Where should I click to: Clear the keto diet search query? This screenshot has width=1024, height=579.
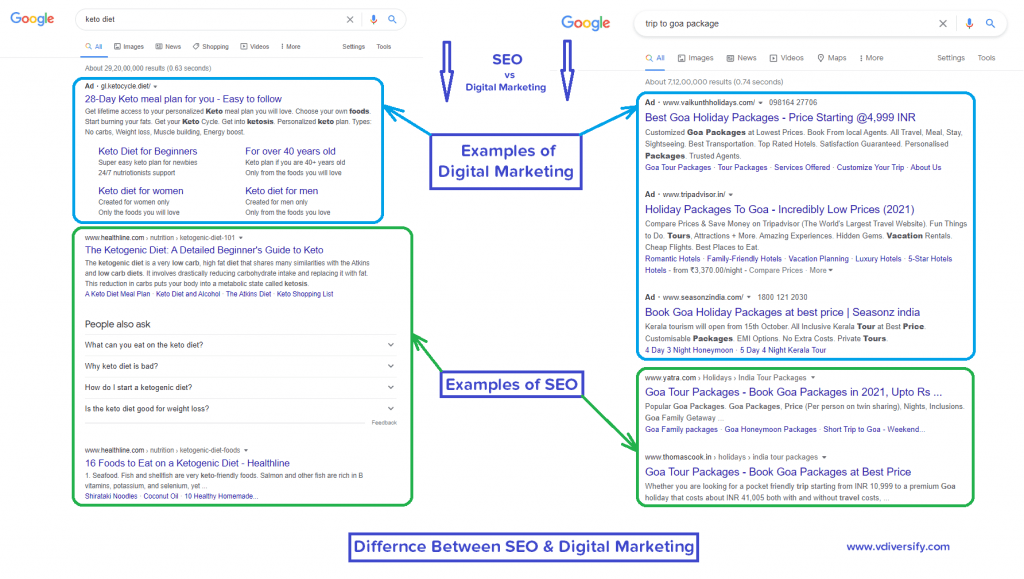tap(350, 20)
